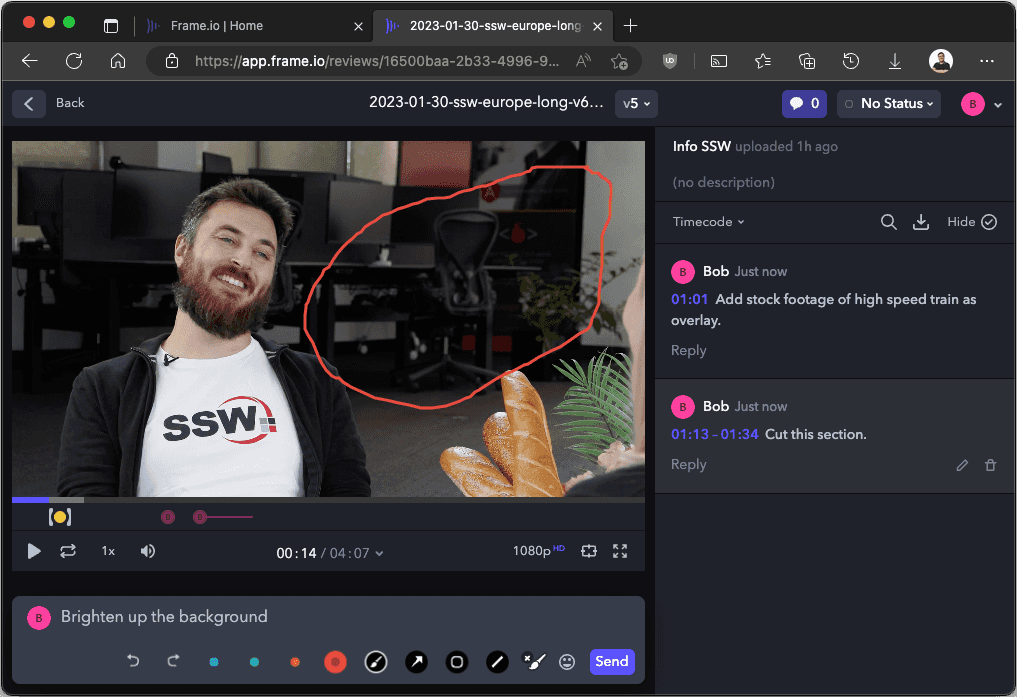The width and height of the screenshot is (1017, 697).
Task: Search comments with the magnifier icon
Action: [x=888, y=222]
